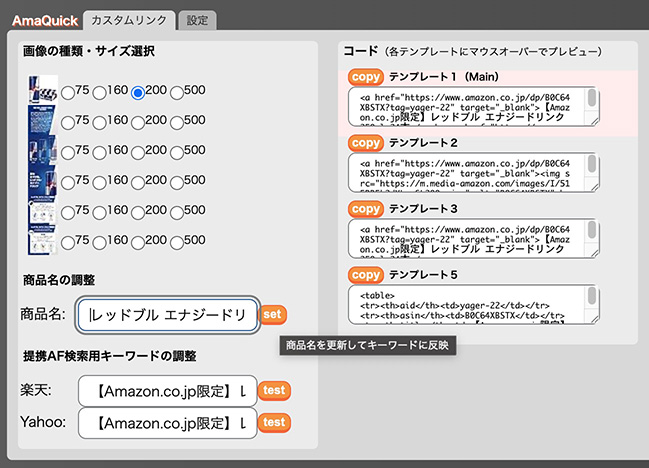Pick size 200 for the second image

tap(138, 123)
